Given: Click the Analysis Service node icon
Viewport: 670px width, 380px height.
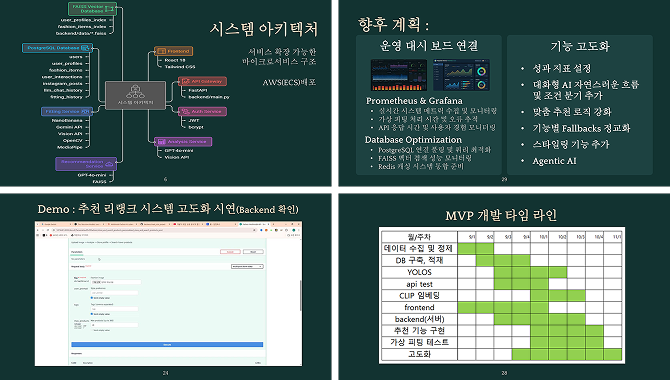Looking at the screenshot, I should [x=161, y=141].
